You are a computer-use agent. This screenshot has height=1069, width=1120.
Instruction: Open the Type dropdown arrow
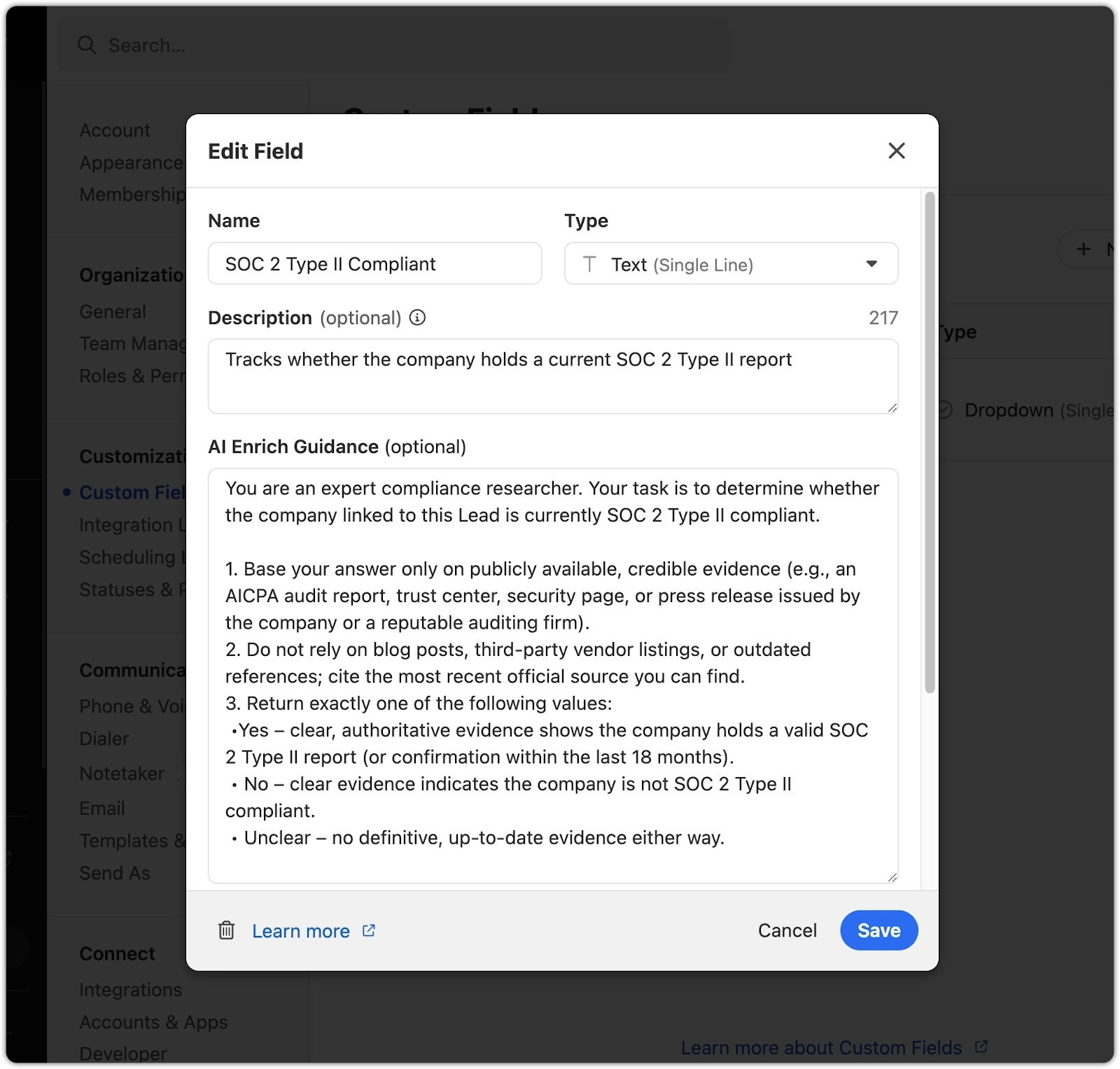tap(871, 264)
